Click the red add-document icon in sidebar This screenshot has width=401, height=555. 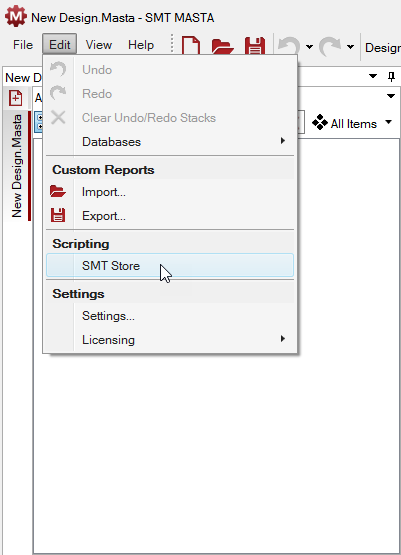click(x=16, y=98)
